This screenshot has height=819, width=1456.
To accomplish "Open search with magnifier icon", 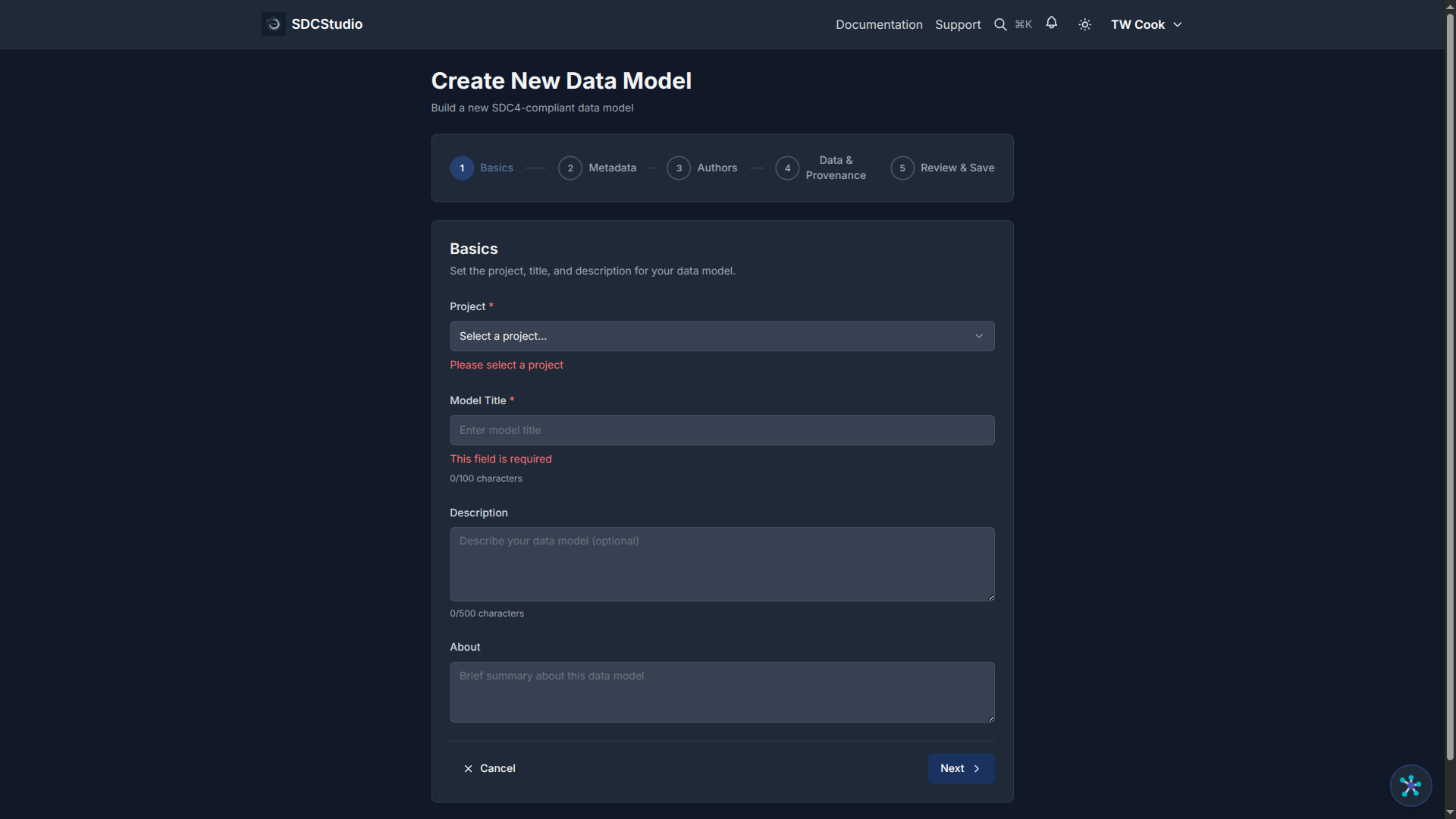I will tap(1000, 24).
